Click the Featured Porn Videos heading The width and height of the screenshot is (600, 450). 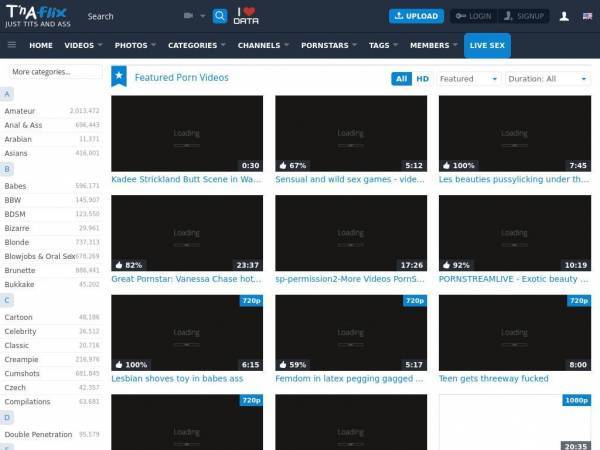(x=181, y=78)
